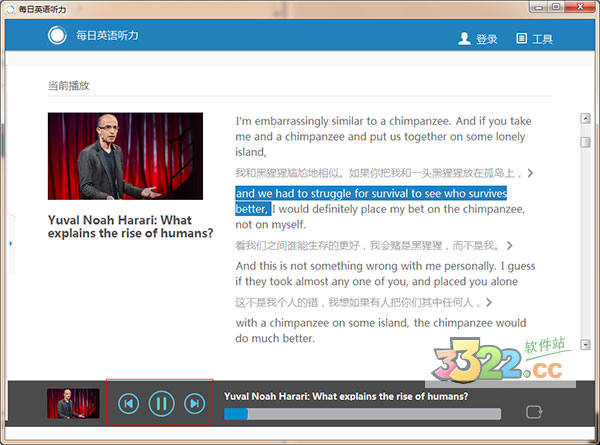The image size is (600, 445).
Task: Click the share icon beside progress bar
Action: pyautogui.click(x=534, y=412)
